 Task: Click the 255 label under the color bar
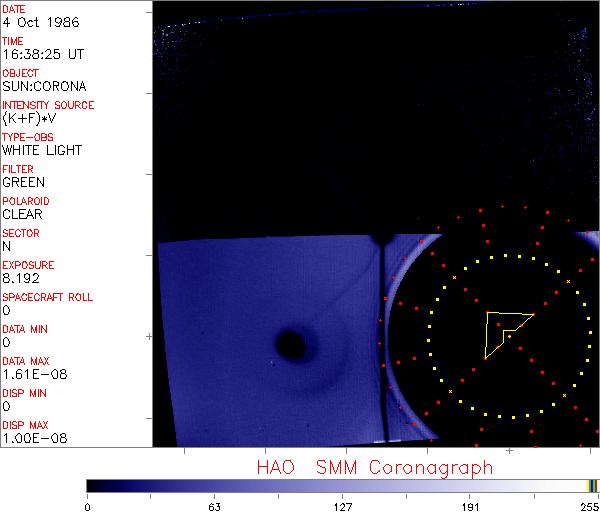(588, 506)
